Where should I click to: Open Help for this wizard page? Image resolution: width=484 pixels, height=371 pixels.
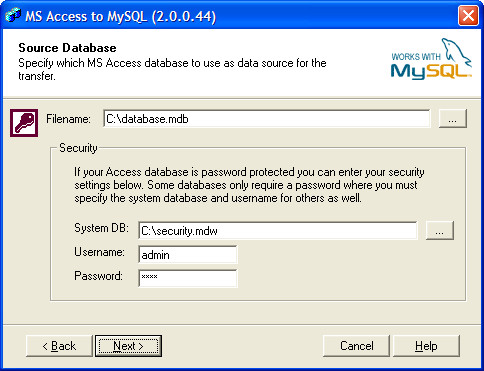pos(426,346)
